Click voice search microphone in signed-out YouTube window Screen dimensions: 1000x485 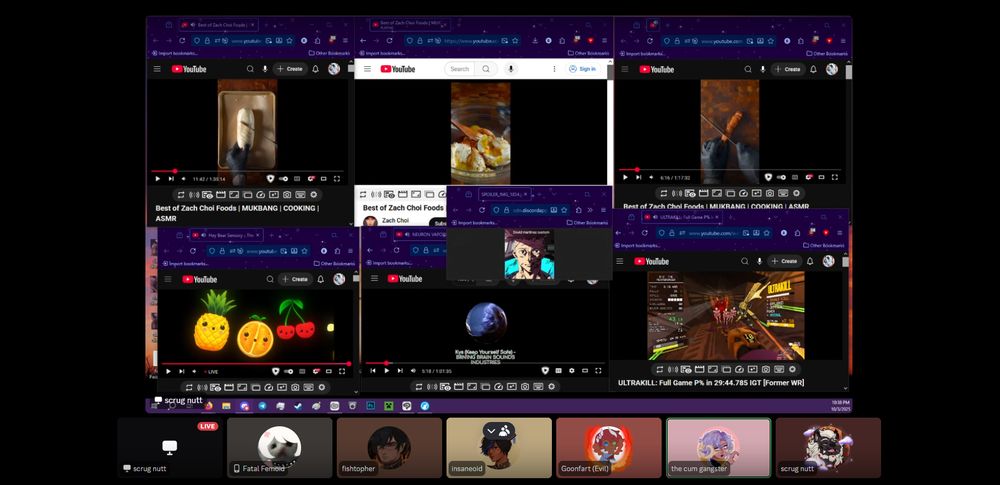point(510,69)
